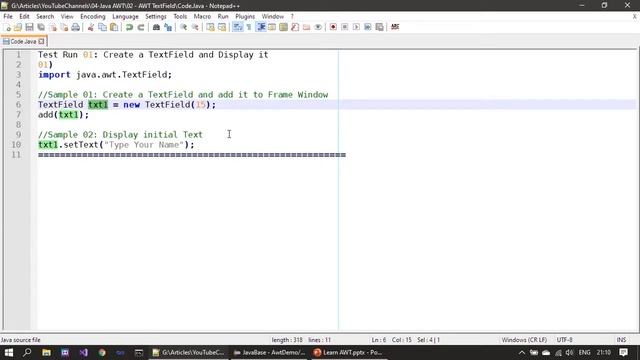Play back the recorded macro icon

click(x=356, y=27)
